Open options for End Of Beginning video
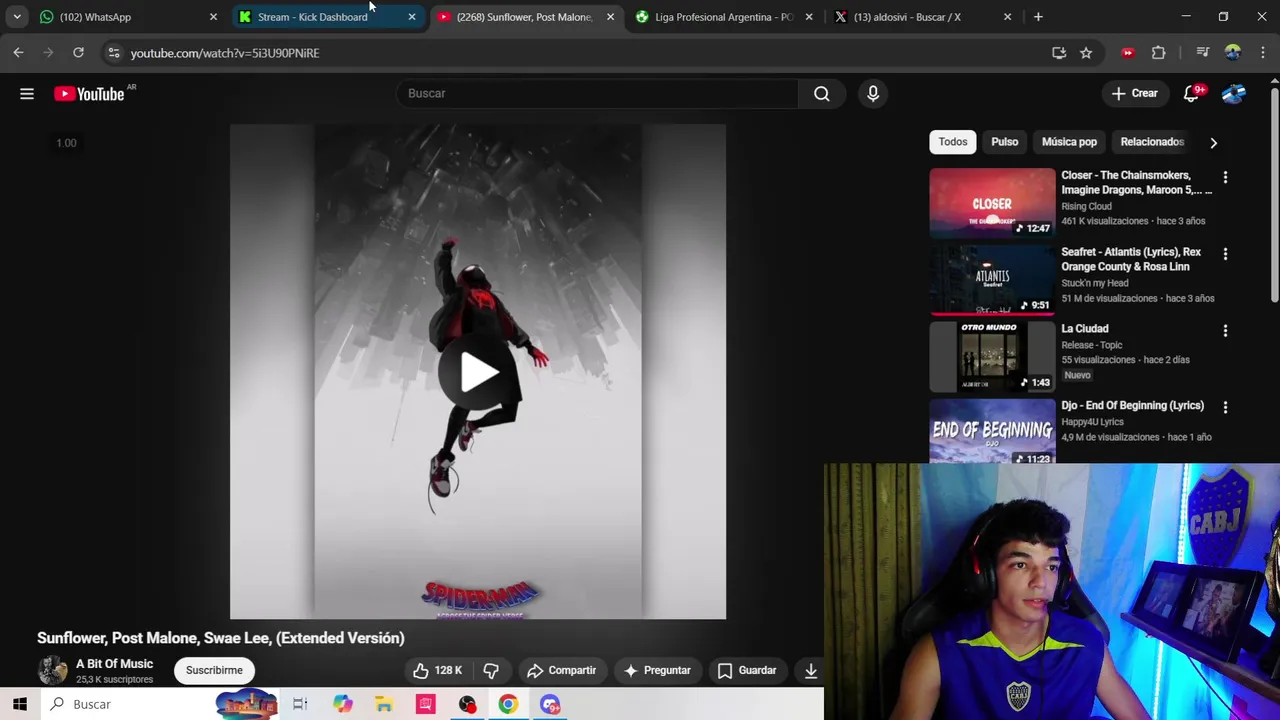Image resolution: width=1280 pixels, height=720 pixels. point(1225,407)
